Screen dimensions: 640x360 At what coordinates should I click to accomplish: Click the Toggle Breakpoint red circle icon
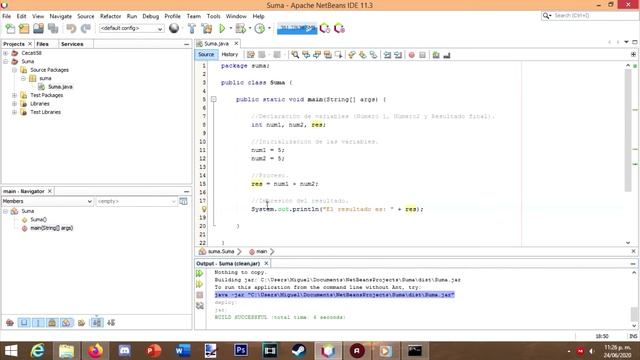(x=411, y=55)
